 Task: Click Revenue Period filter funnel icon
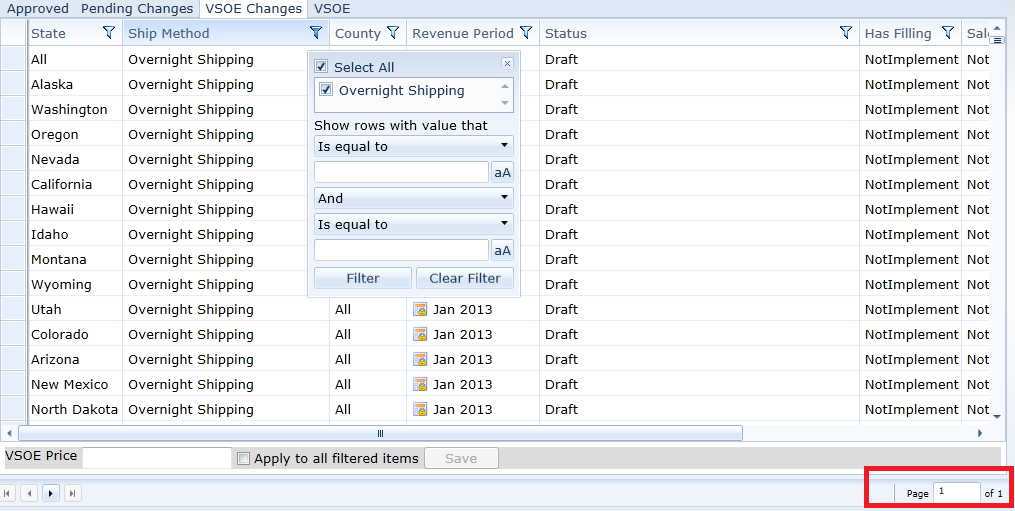pos(526,33)
